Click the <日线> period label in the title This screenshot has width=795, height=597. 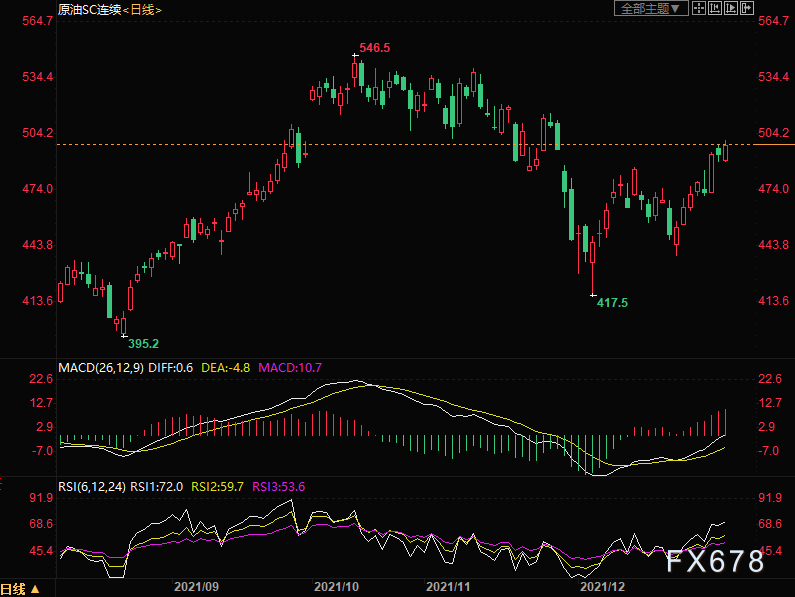pyautogui.click(x=142, y=10)
